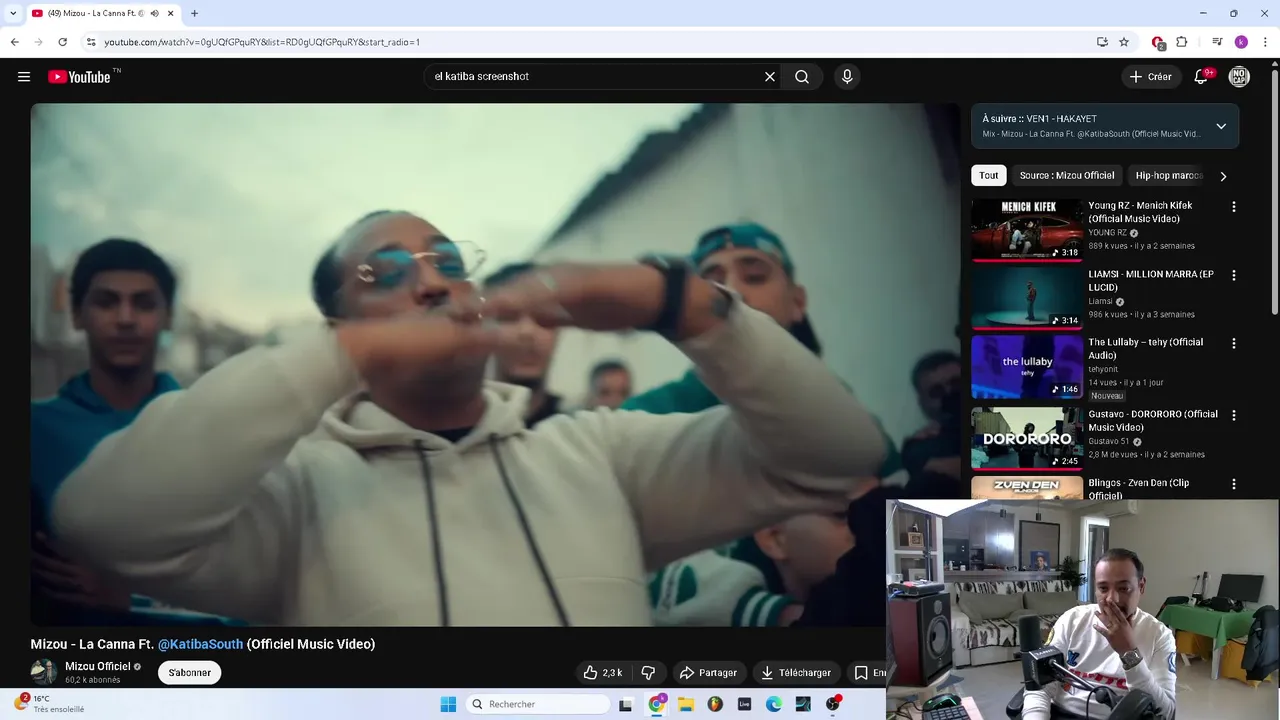This screenshot has height=720, width=1280.
Task: Open the Mizou Officiel channel name
Action: [x=98, y=666]
